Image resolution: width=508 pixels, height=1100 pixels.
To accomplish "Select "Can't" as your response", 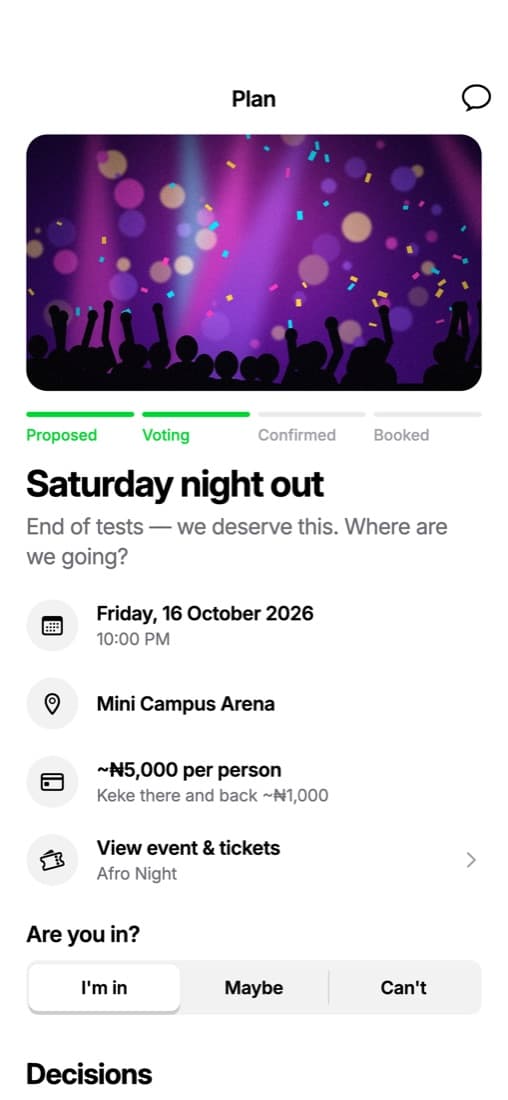I will (x=403, y=988).
